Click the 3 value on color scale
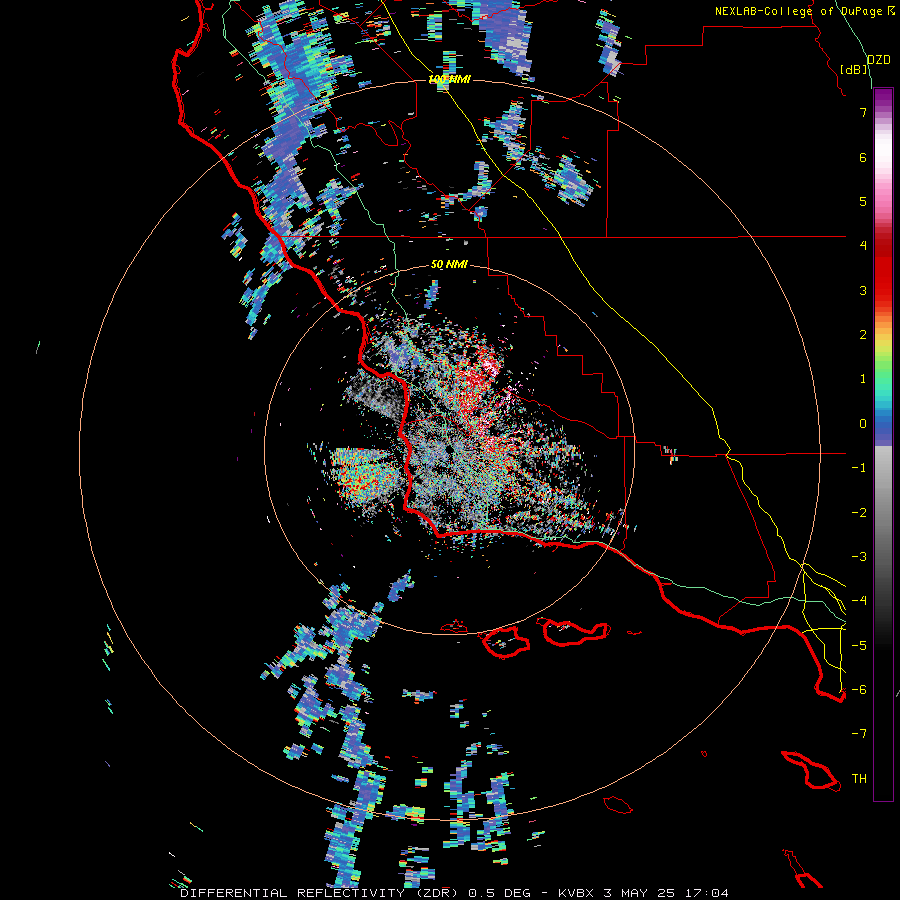Screen dimensions: 900x900 click(x=863, y=290)
